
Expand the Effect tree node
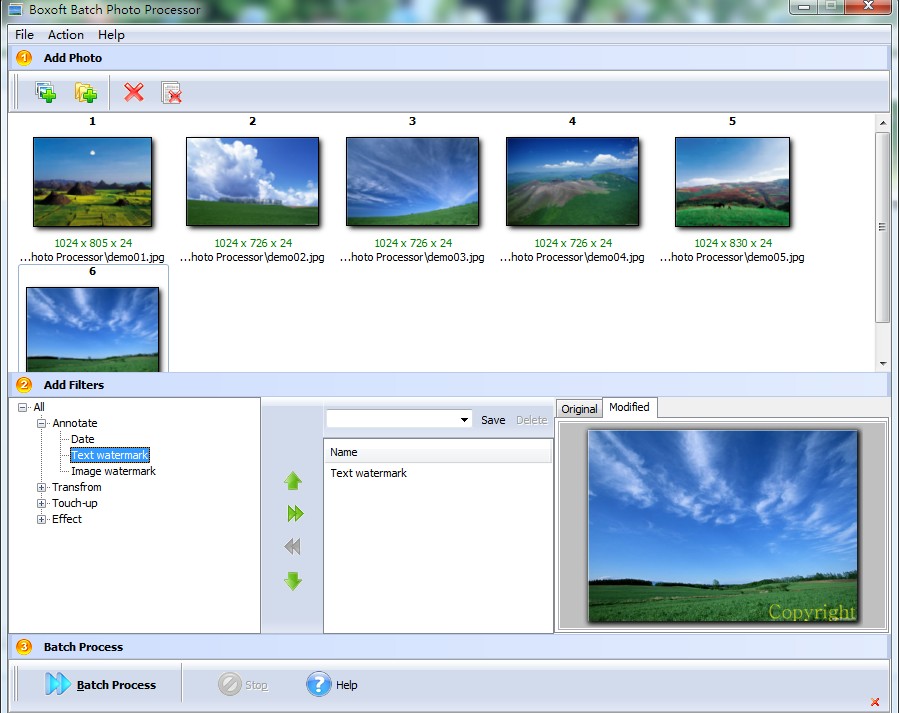tap(41, 520)
